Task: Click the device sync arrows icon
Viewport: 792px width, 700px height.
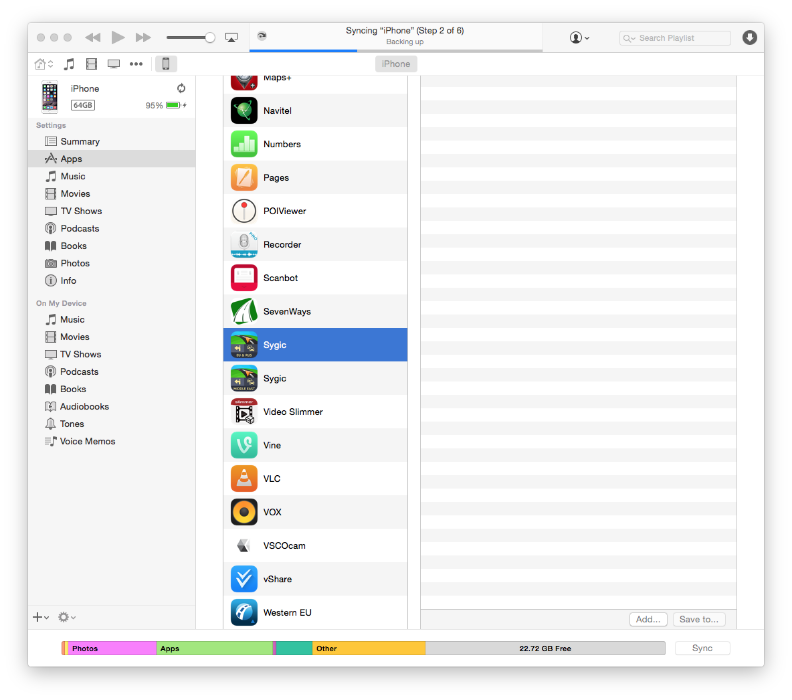Action: (181, 88)
